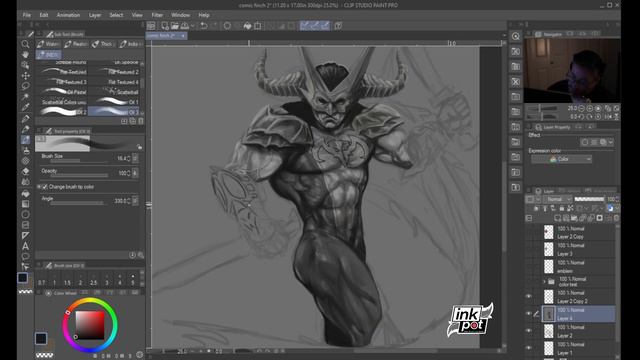640x360 pixels.
Task: Hide Layer 2 Copy 2 eye icon
Action: click(x=529, y=297)
